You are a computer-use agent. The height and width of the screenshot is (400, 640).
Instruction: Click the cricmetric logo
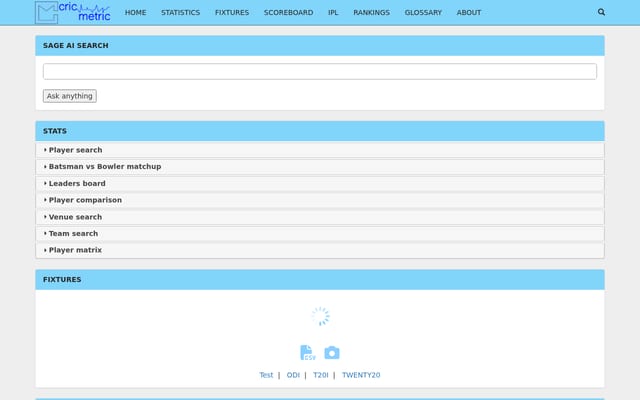[x=73, y=12]
